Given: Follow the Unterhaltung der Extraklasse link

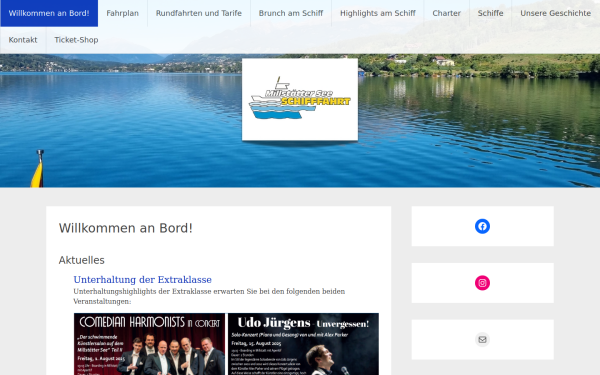Looking at the screenshot, I should [x=142, y=280].
